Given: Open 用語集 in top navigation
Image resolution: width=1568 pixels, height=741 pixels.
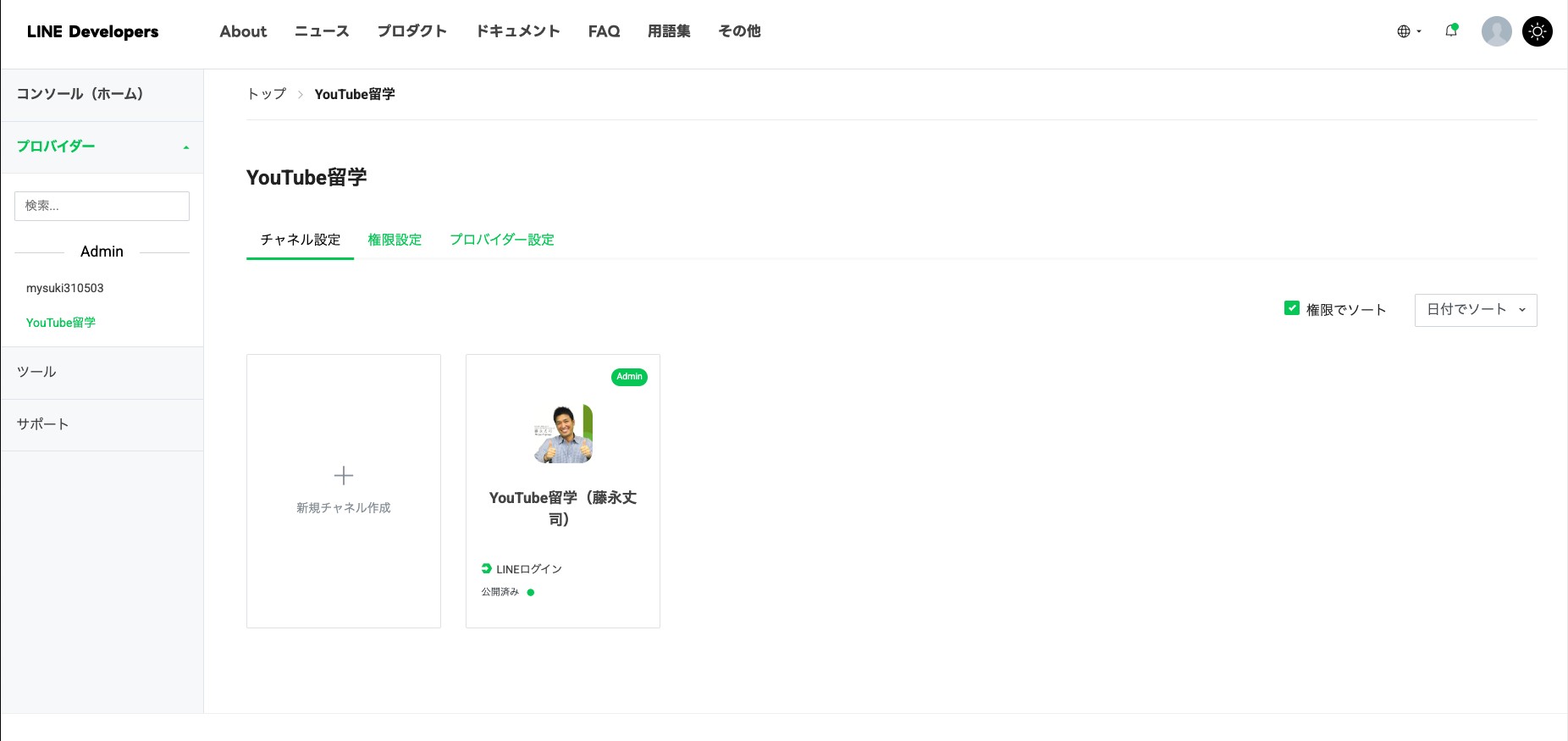Looking at the screenshot, I should click(x=669, y=31).
